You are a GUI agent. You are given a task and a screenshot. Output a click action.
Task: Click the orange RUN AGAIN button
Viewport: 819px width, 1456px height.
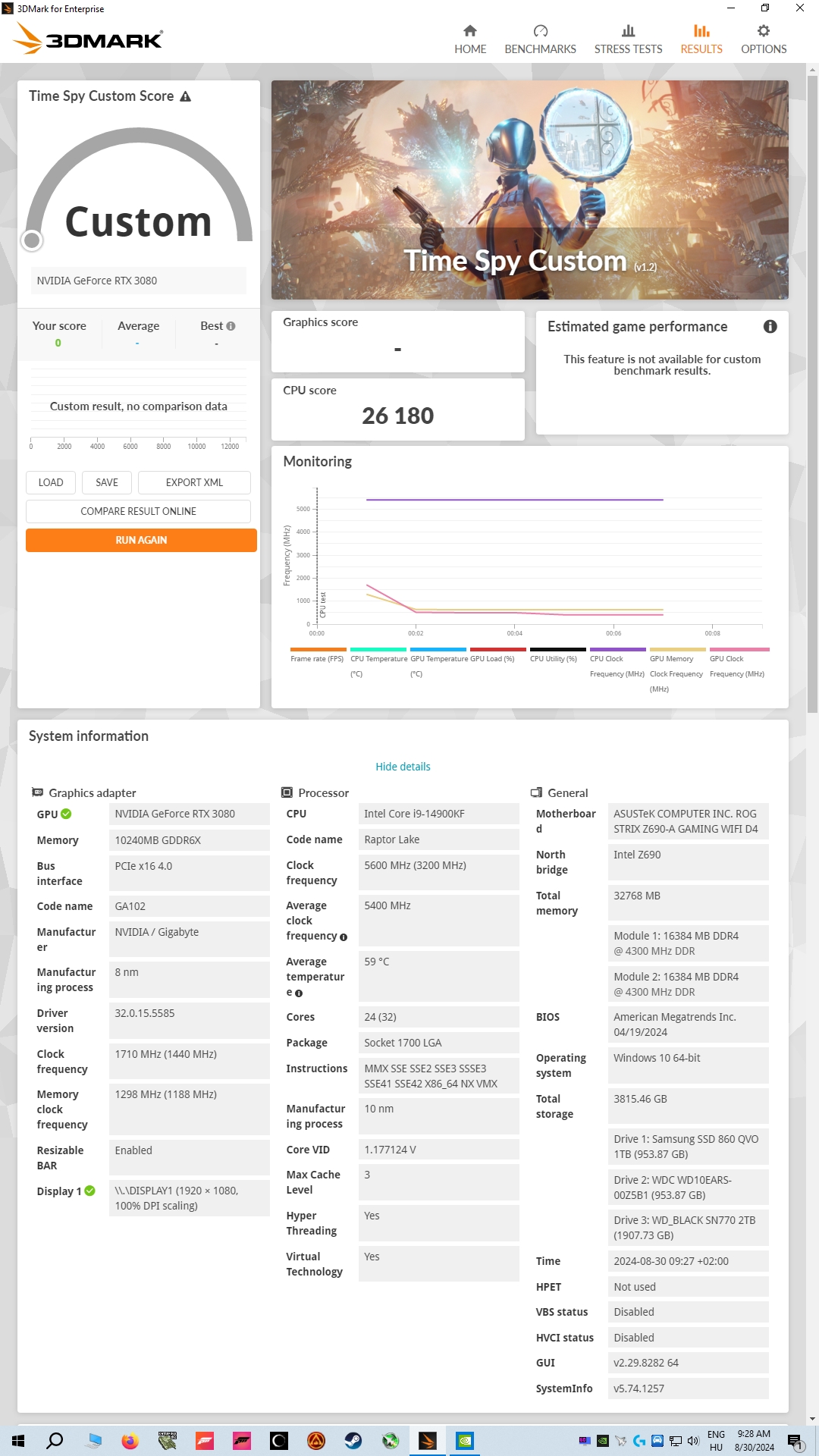pos(141,540)
